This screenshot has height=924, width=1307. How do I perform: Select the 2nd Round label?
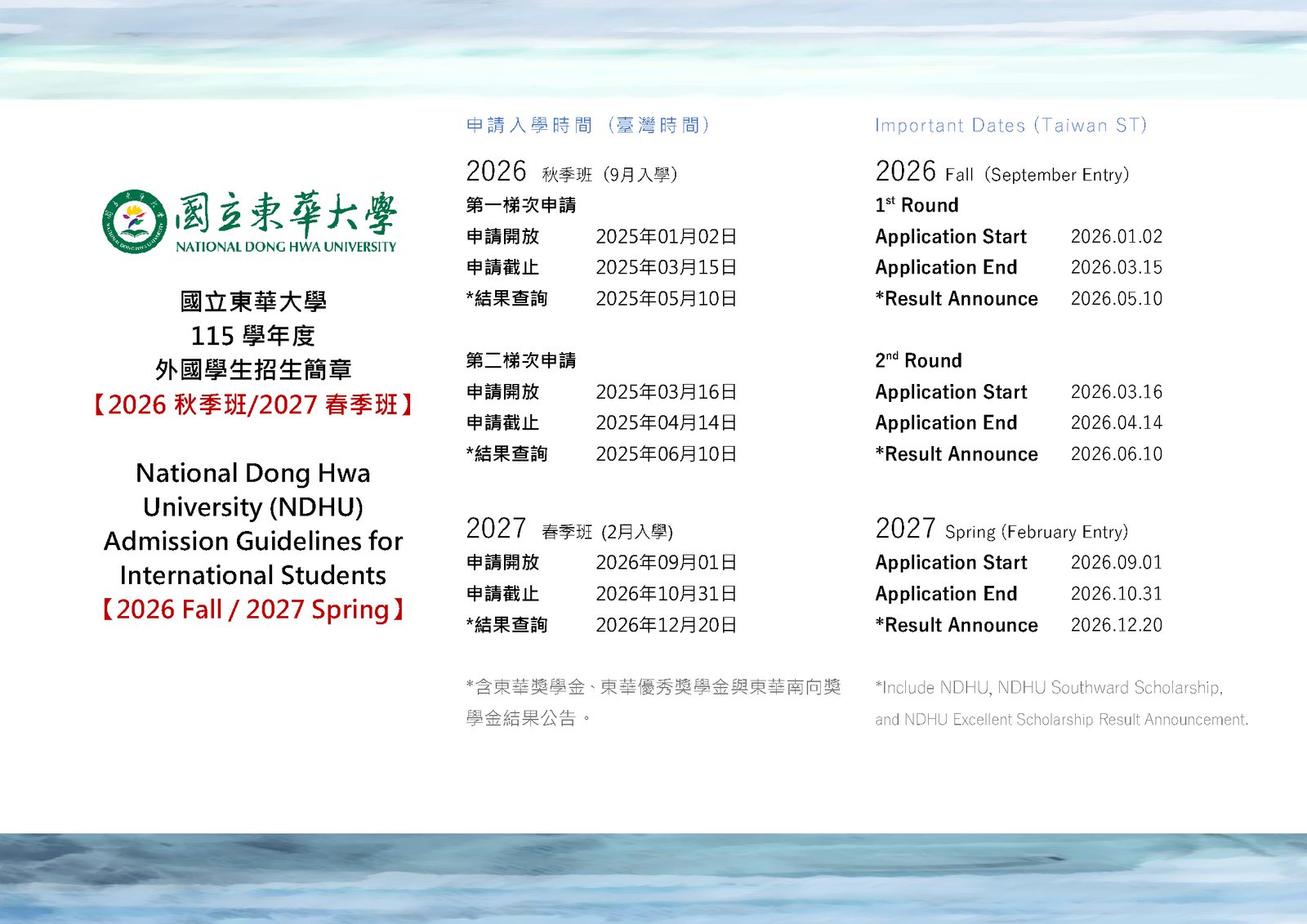(918, 360)
